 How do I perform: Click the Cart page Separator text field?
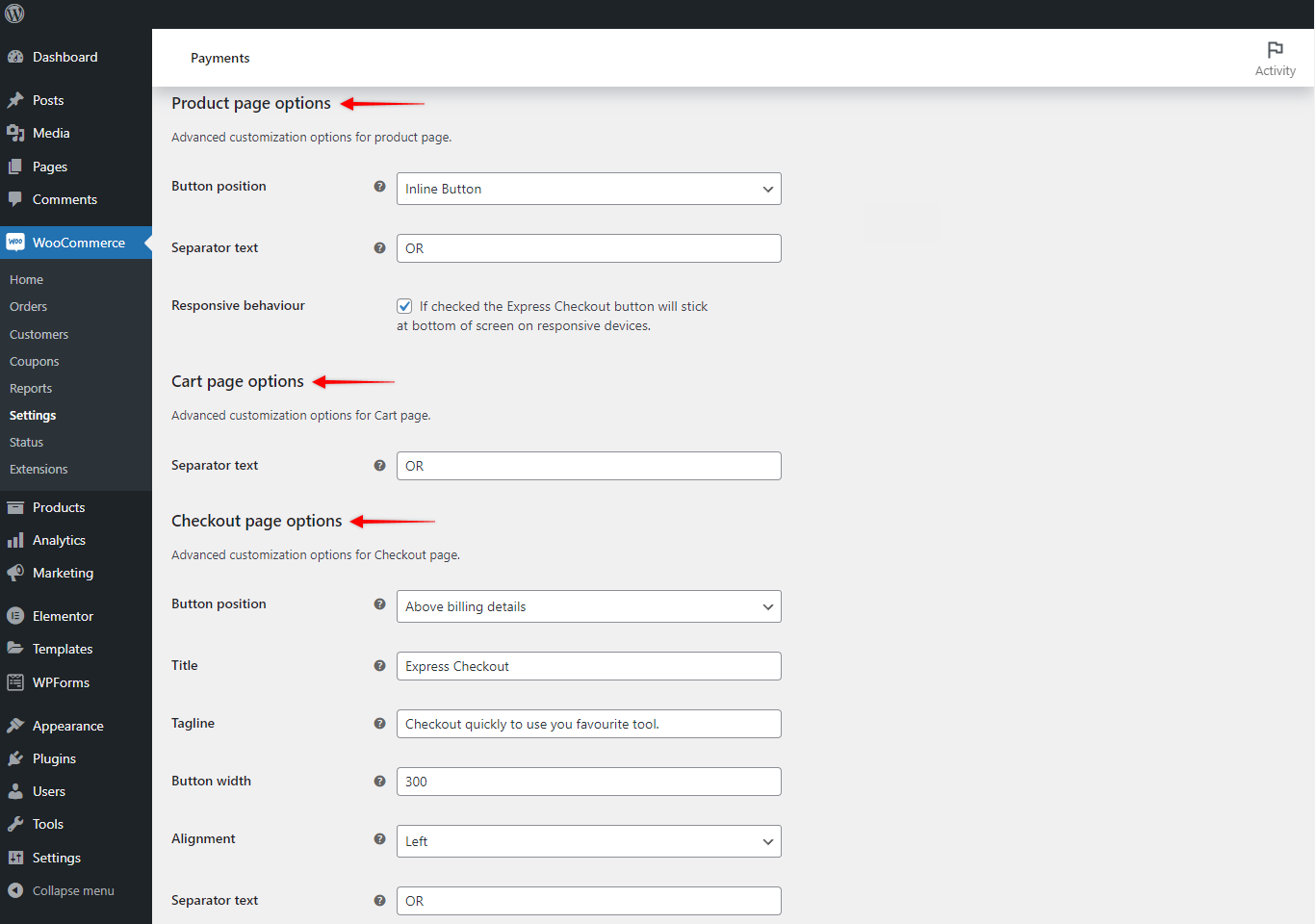tap(589, 466)
